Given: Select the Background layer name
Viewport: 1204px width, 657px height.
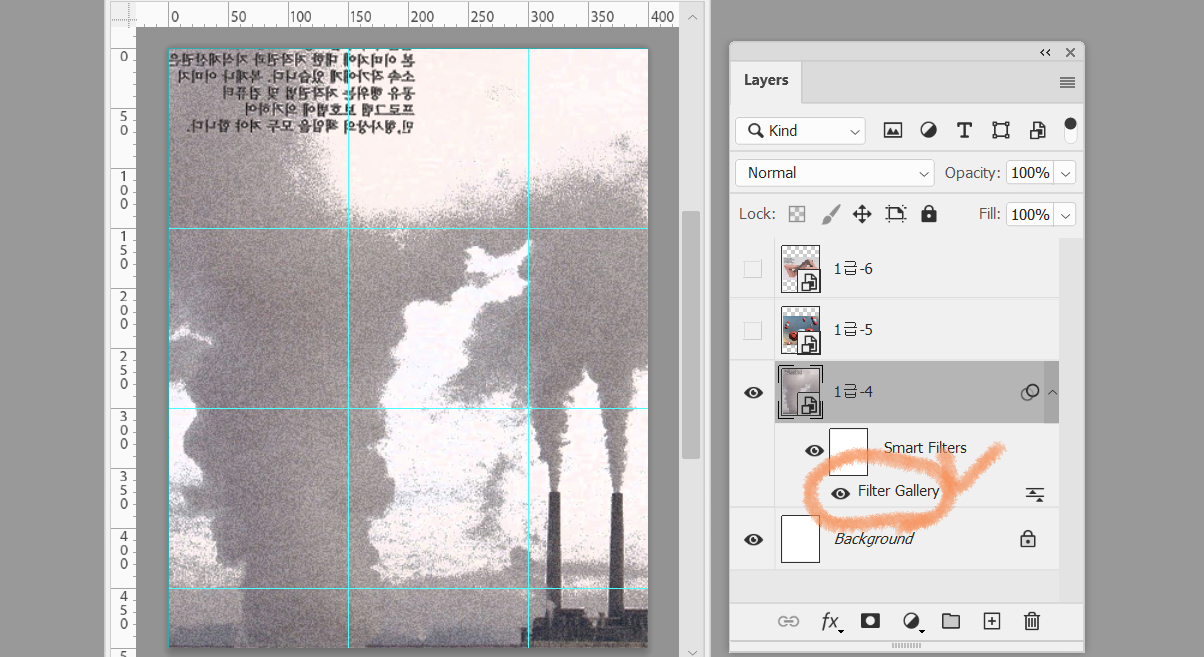Looking at the screenshot, I should pyautogui.click(x=874, y=539).
